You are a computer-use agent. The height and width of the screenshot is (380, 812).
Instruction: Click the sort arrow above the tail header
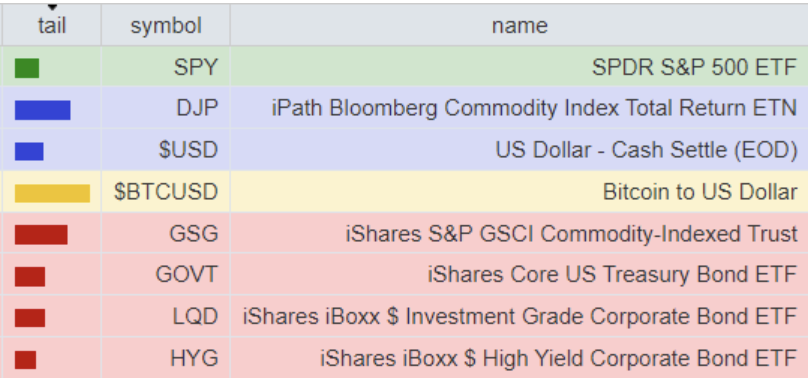[52, 8]
